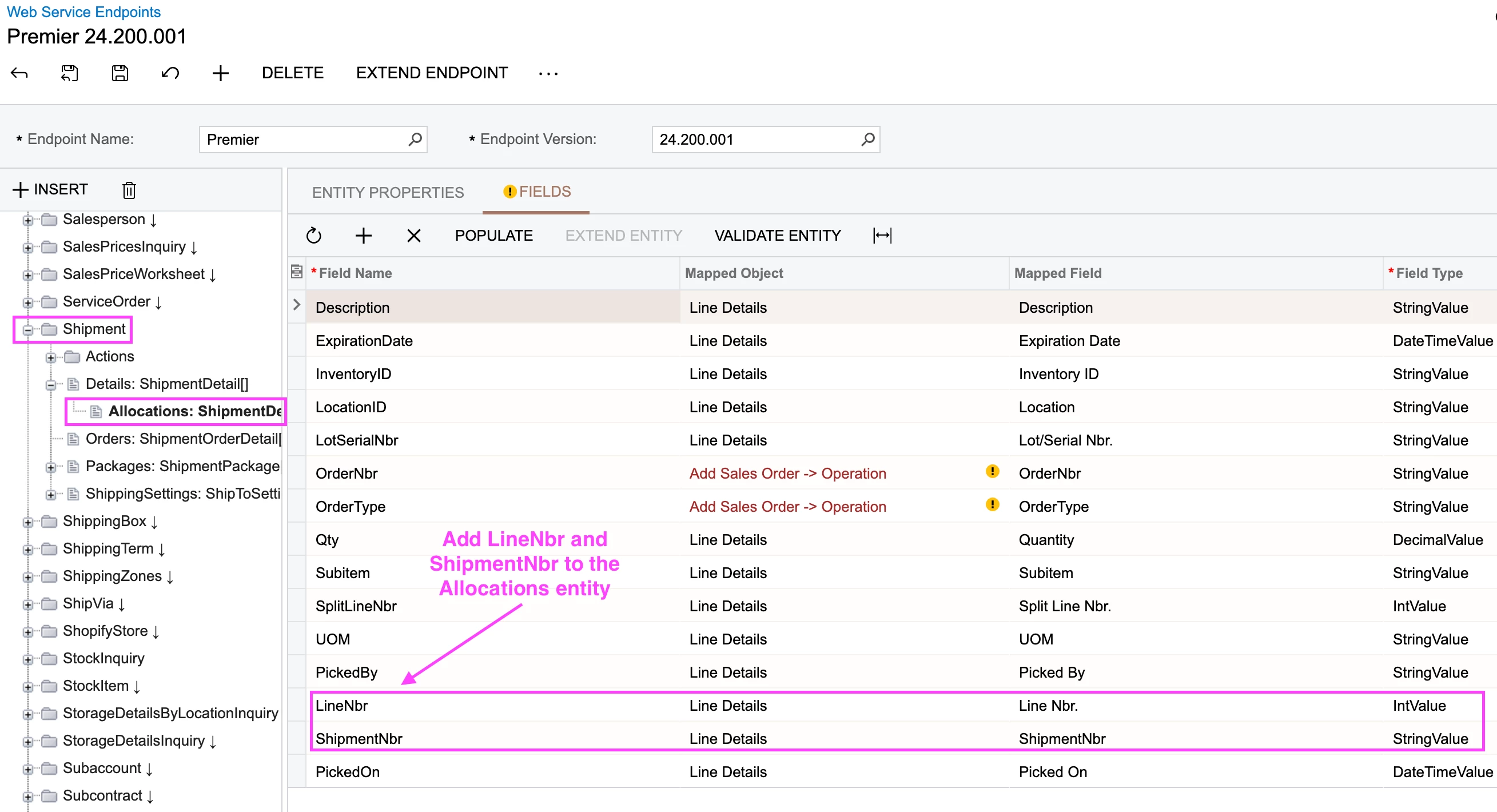Screen dimensions: 1497x812
Task: Click the back arrow toolbar icon
Action: tap(19, 73)
